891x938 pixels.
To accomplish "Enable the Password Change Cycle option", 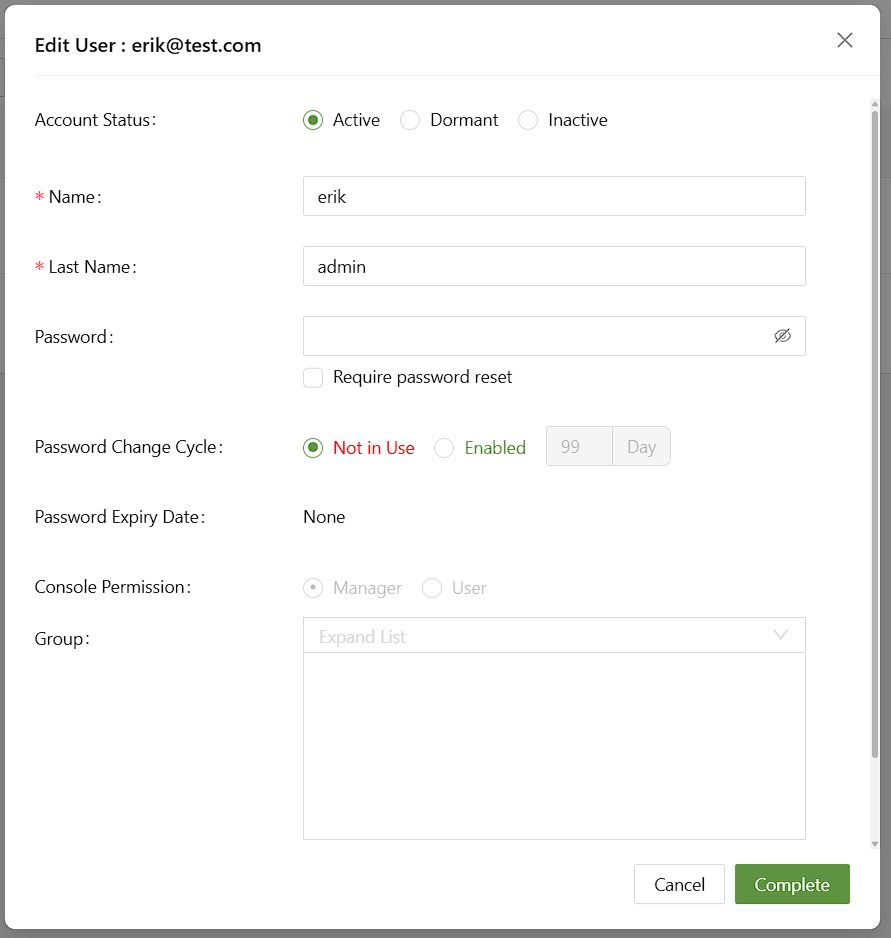I will coord(444,448).
